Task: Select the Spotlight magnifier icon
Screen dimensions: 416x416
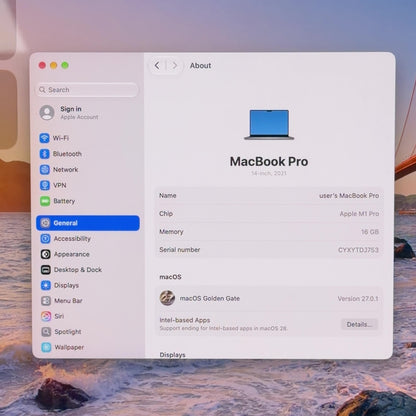Action: (46, 332)
